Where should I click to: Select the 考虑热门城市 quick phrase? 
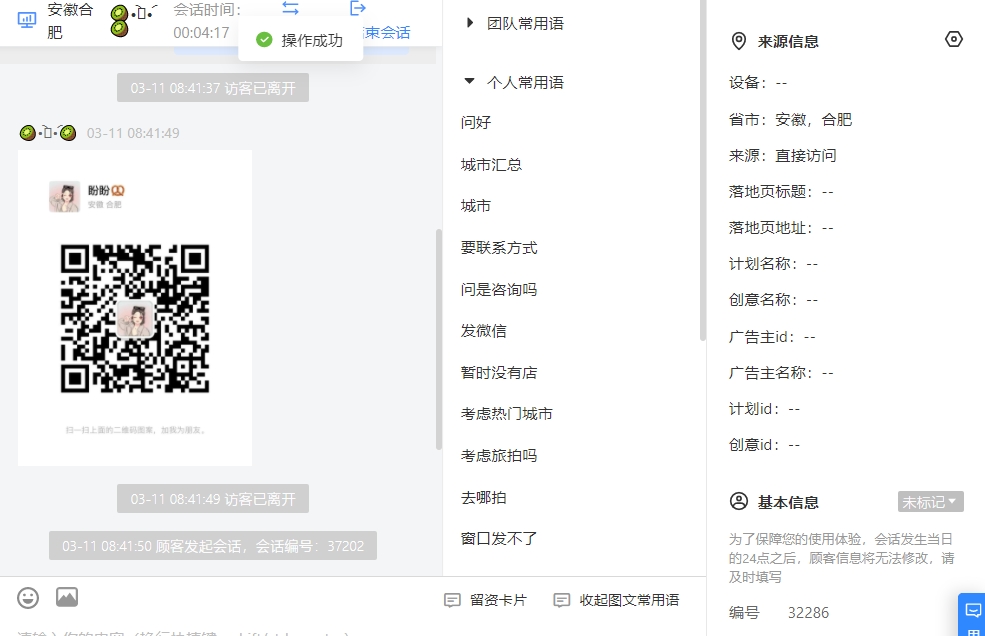506,414
